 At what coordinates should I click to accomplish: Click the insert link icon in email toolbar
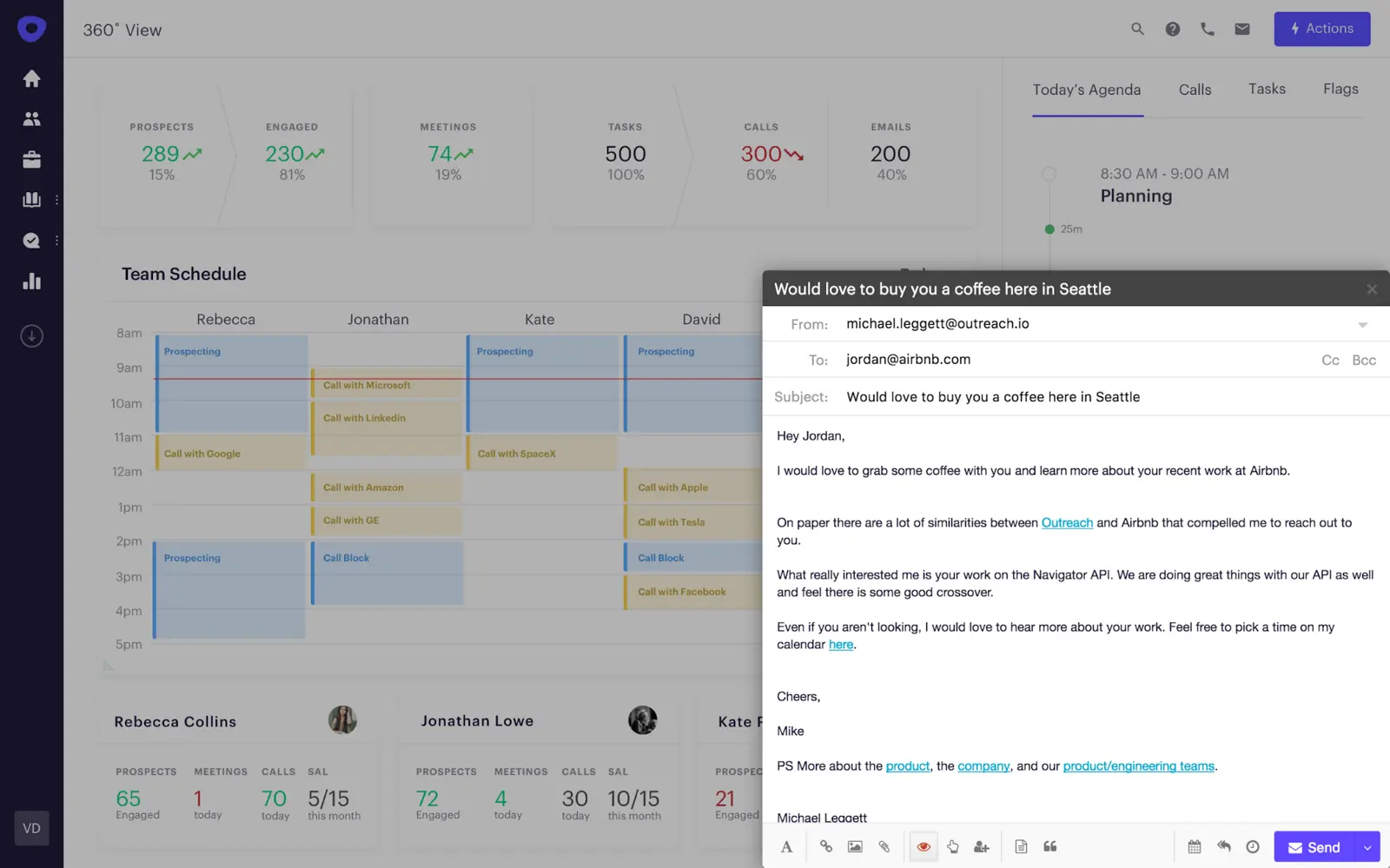tap(825, 846)
